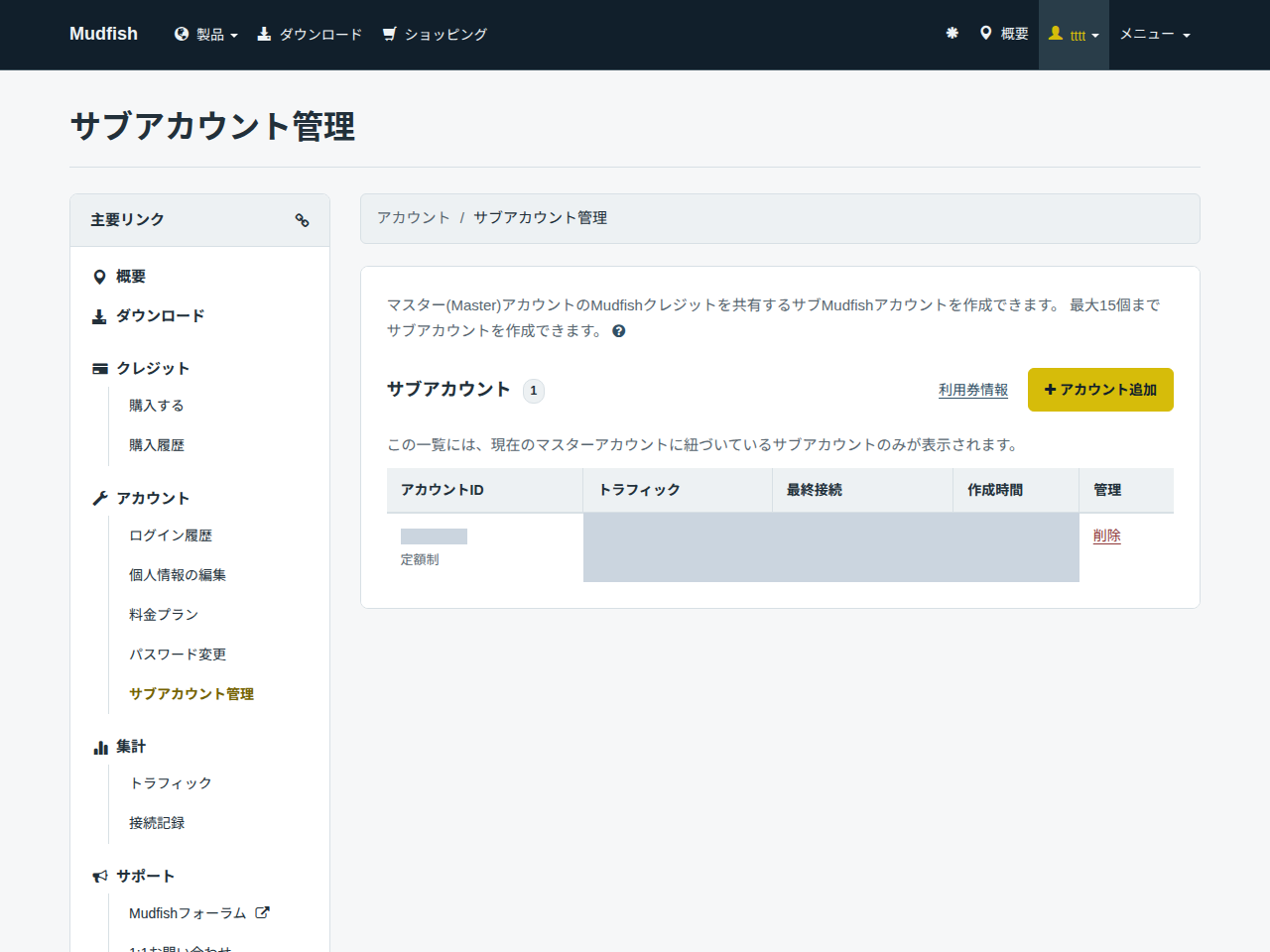Click the 定額制 label in table row

point(420,560)
